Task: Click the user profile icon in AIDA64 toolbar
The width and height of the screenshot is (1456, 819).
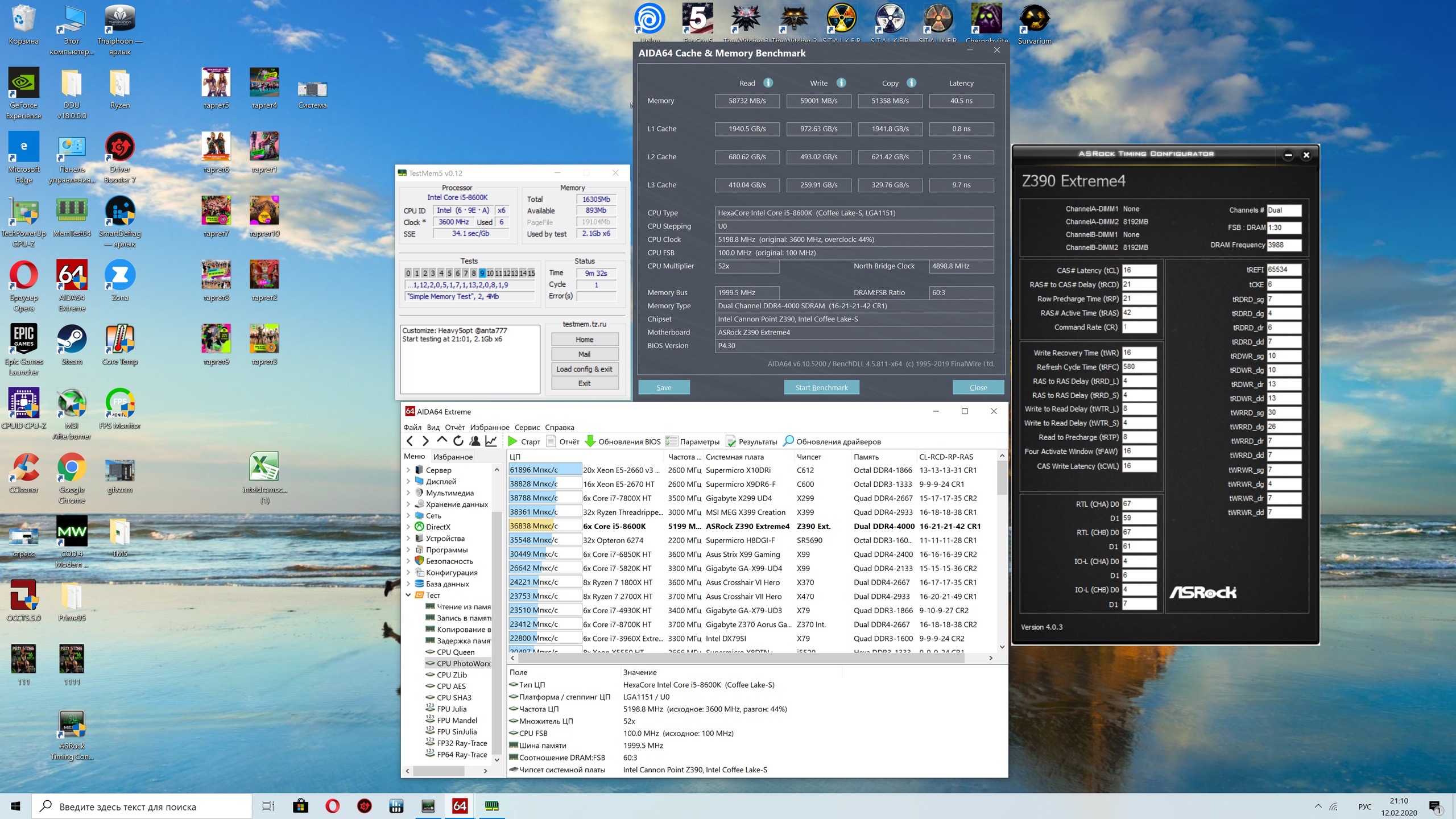Action: point(475,441)
